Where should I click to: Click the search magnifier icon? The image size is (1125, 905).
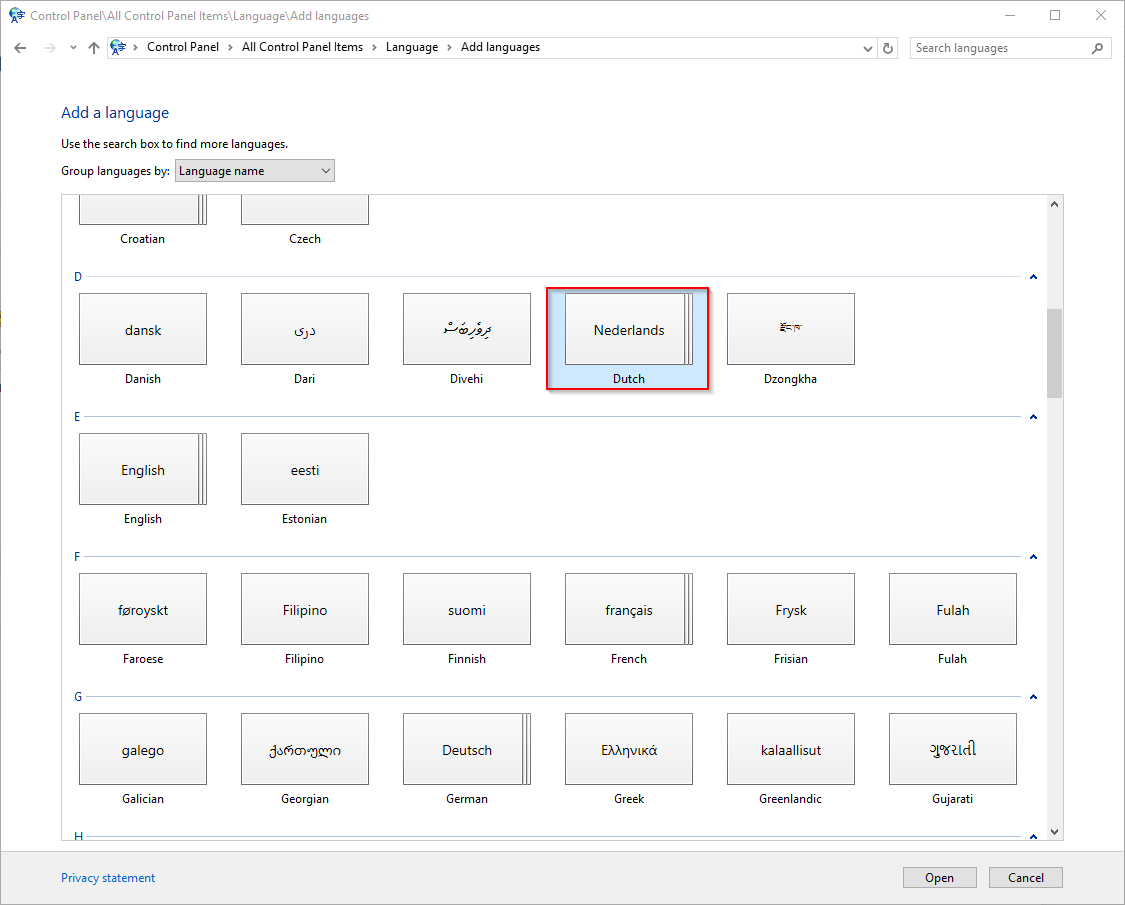coord(1097,48)
